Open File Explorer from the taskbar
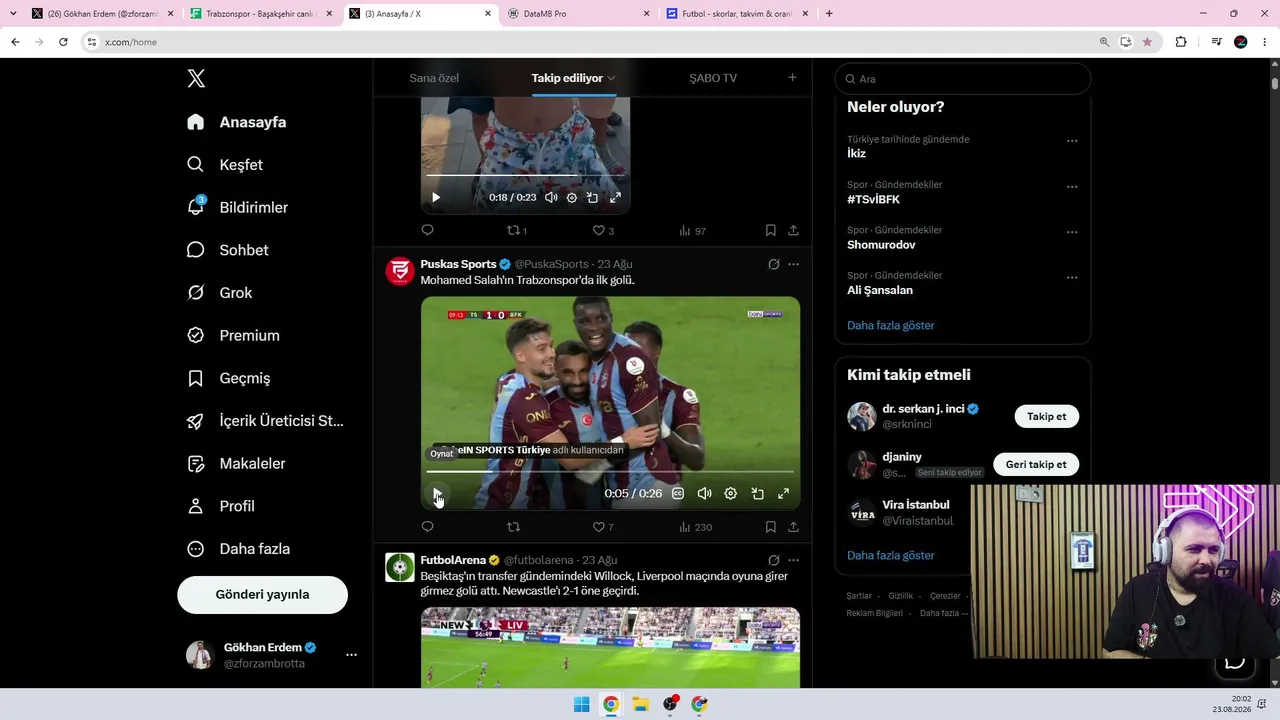 click(640, 704)
